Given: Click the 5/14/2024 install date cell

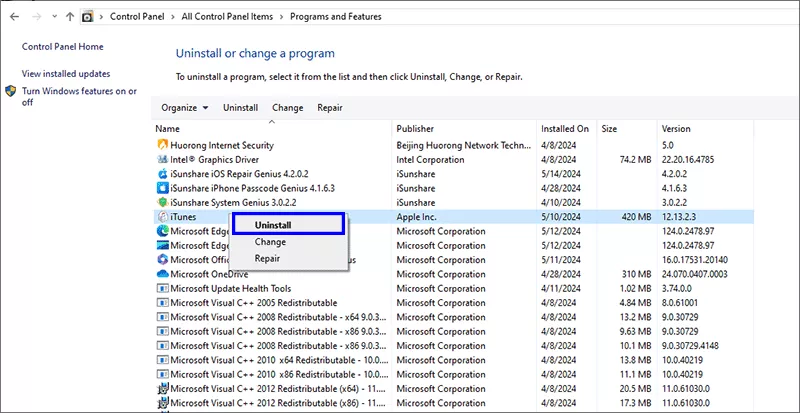Looking at the screenshot, I should (x=561, y=174).
